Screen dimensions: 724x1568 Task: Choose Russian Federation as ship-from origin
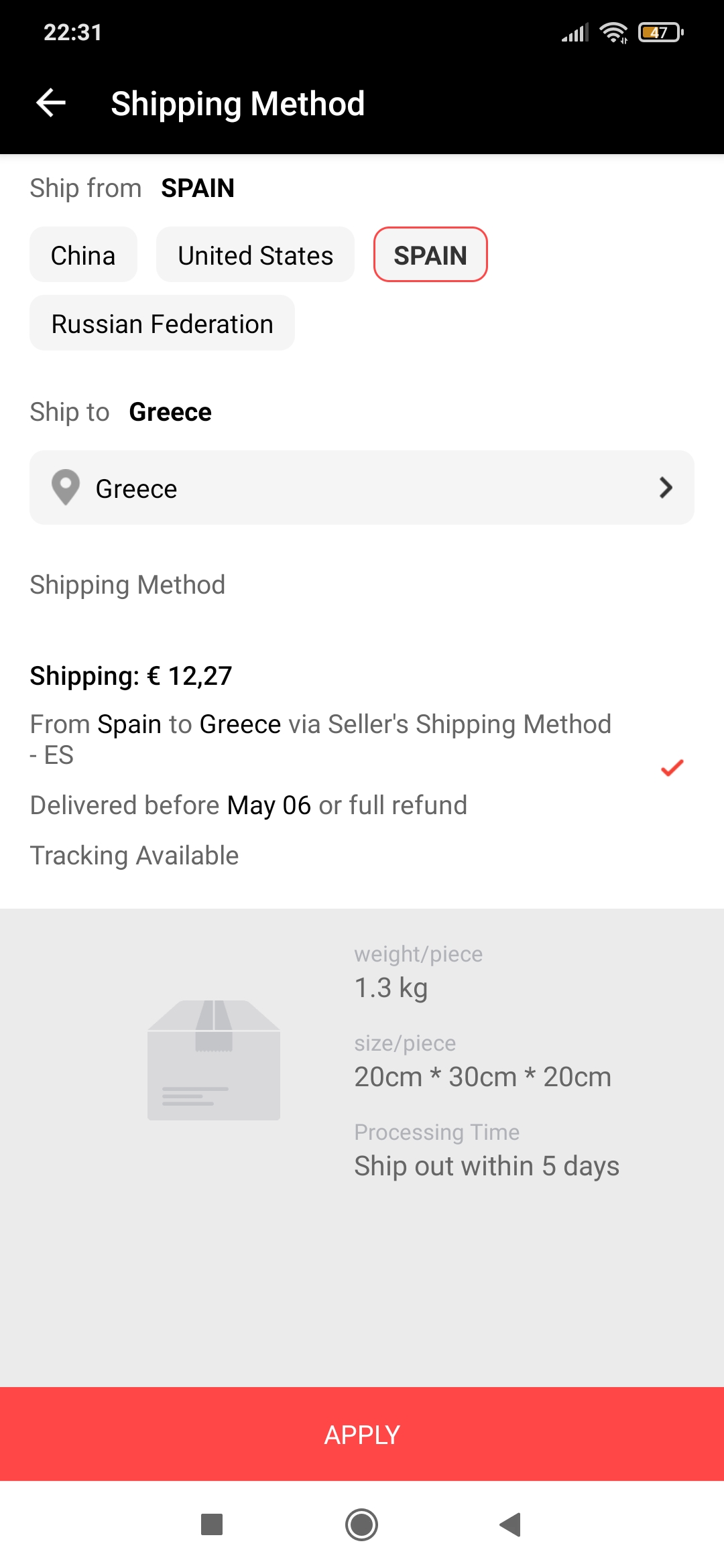pyautogui.click(x=162, y=324)
